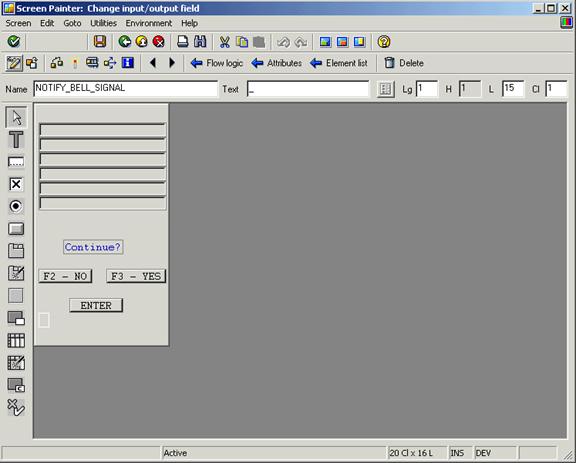Click the Element list button
Viewport: 576px width, 463px height.
point(339,63)
